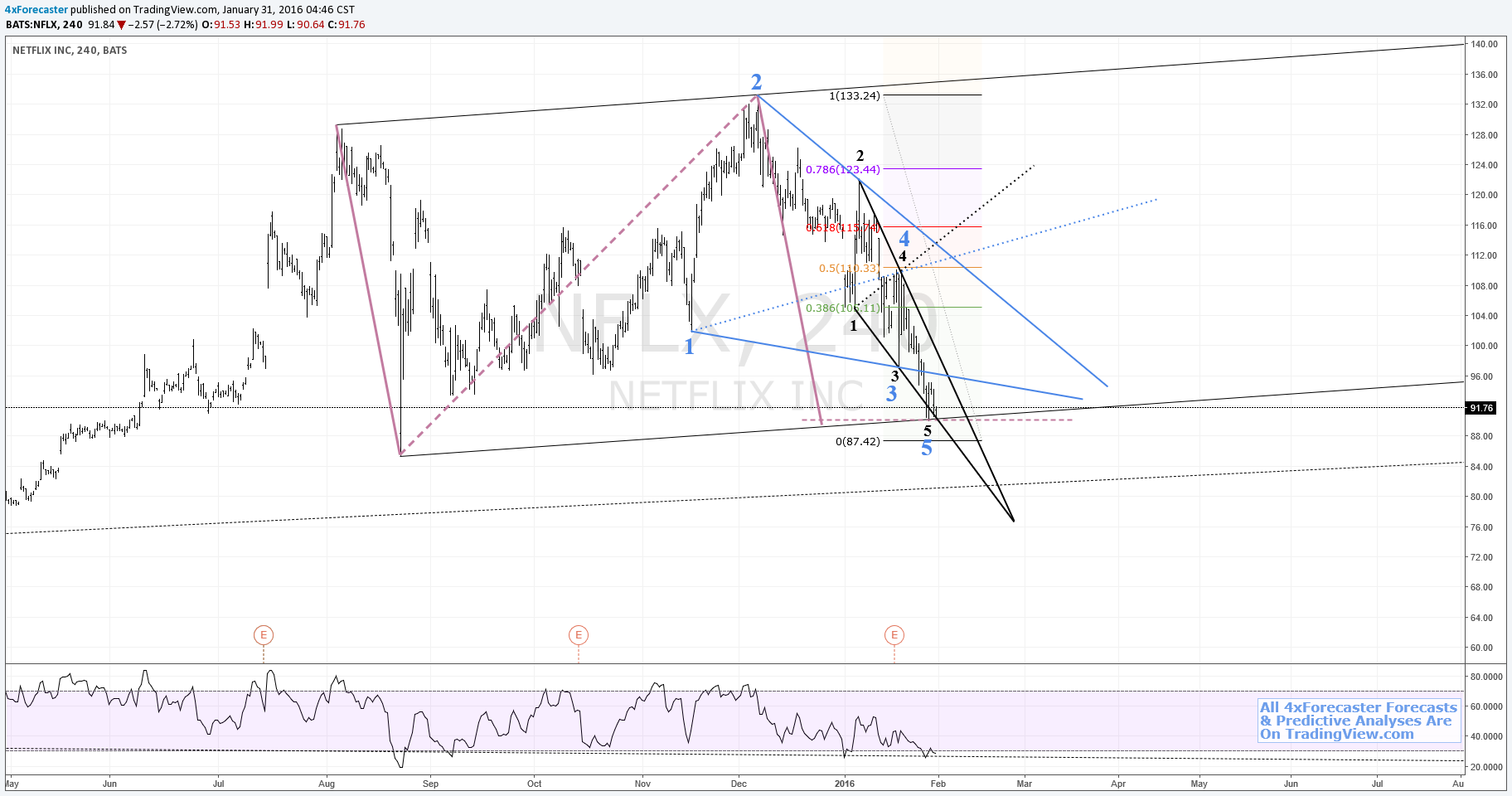Click the high value H:91.99
The image size is (1512, 796).
click(x=264, y=25)
